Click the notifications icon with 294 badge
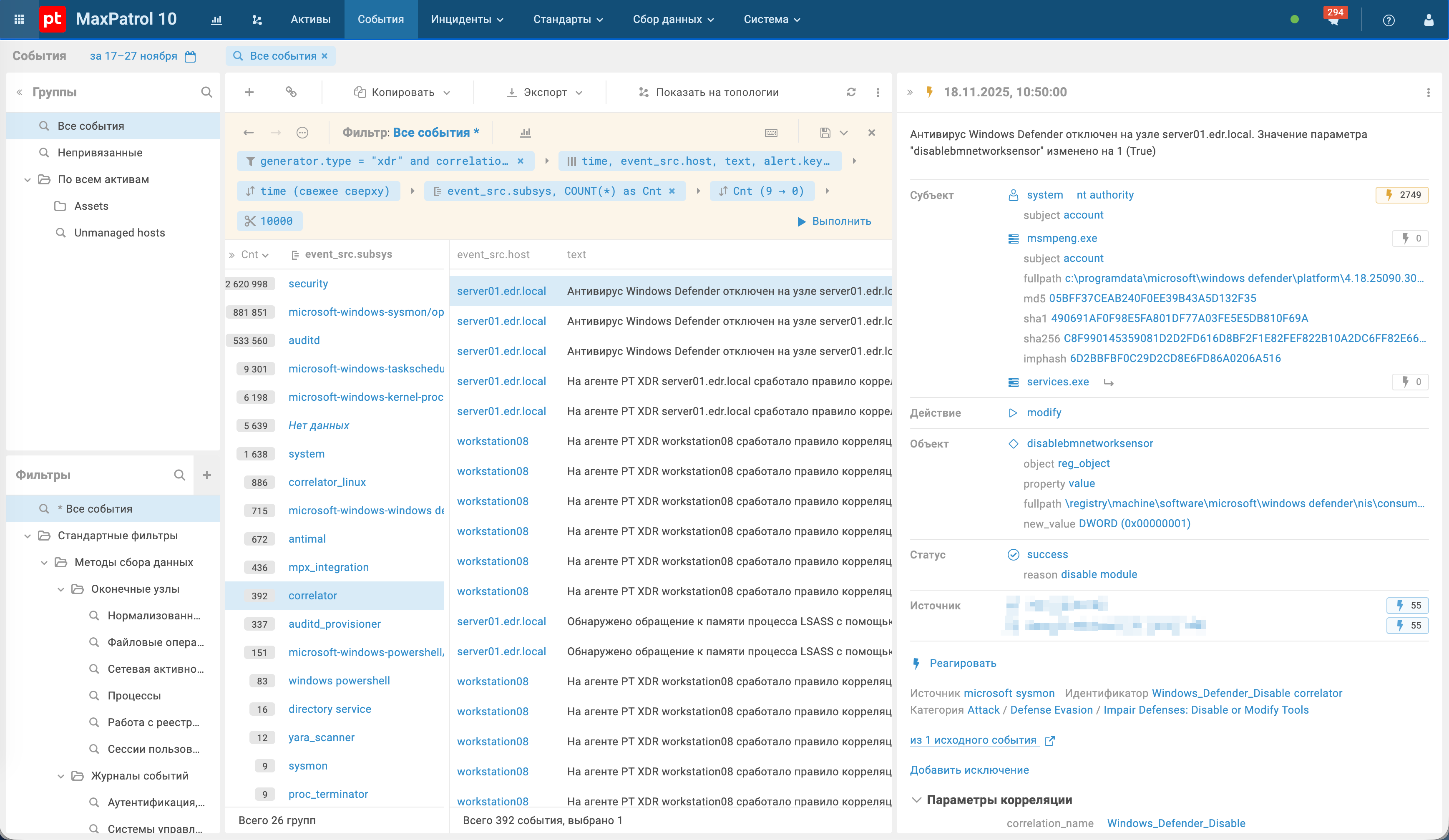The image size is (1449, 840). click(x=1333, y=21)
